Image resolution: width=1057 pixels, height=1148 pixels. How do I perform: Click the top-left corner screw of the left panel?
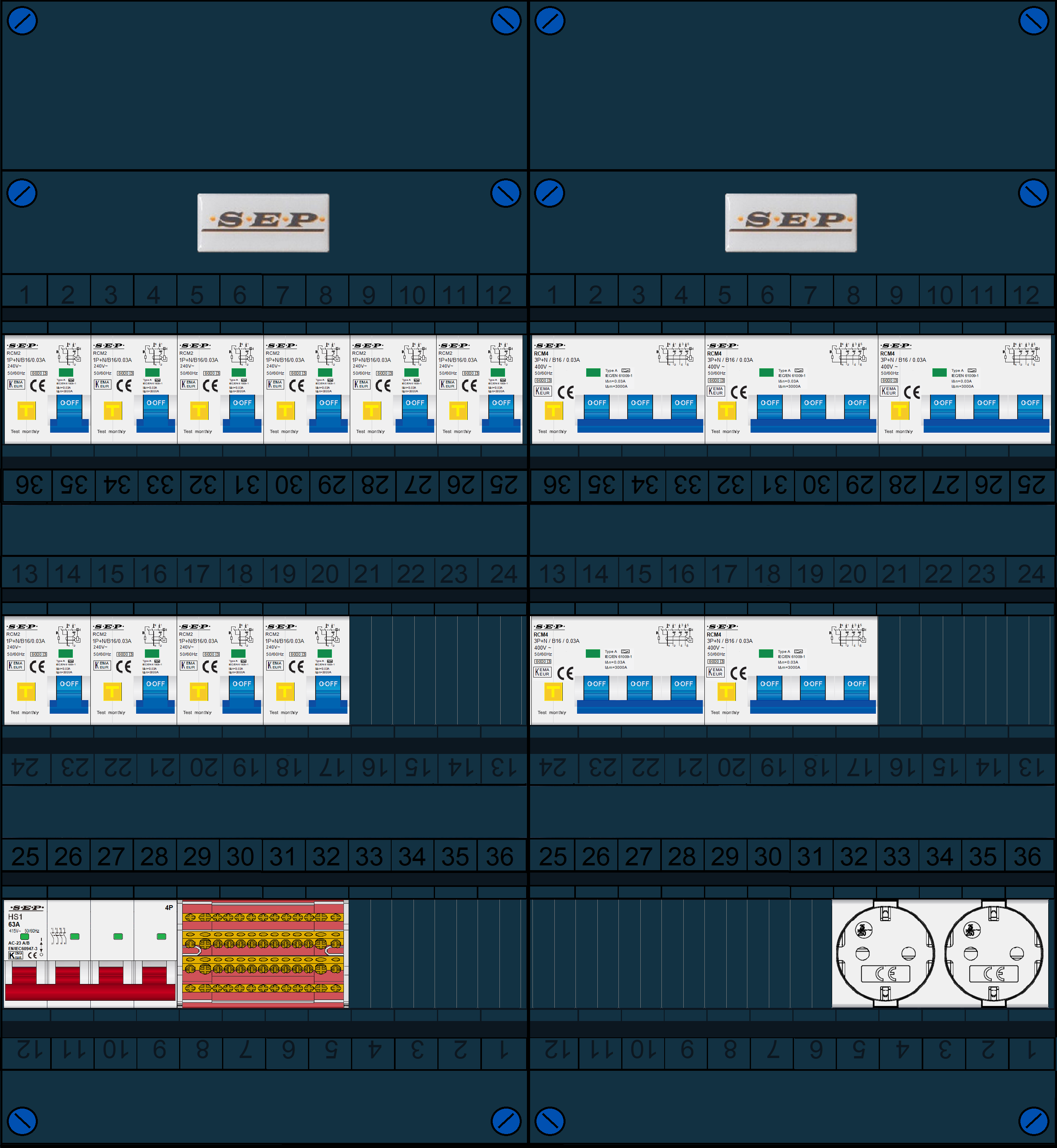[x=22, y=21]
